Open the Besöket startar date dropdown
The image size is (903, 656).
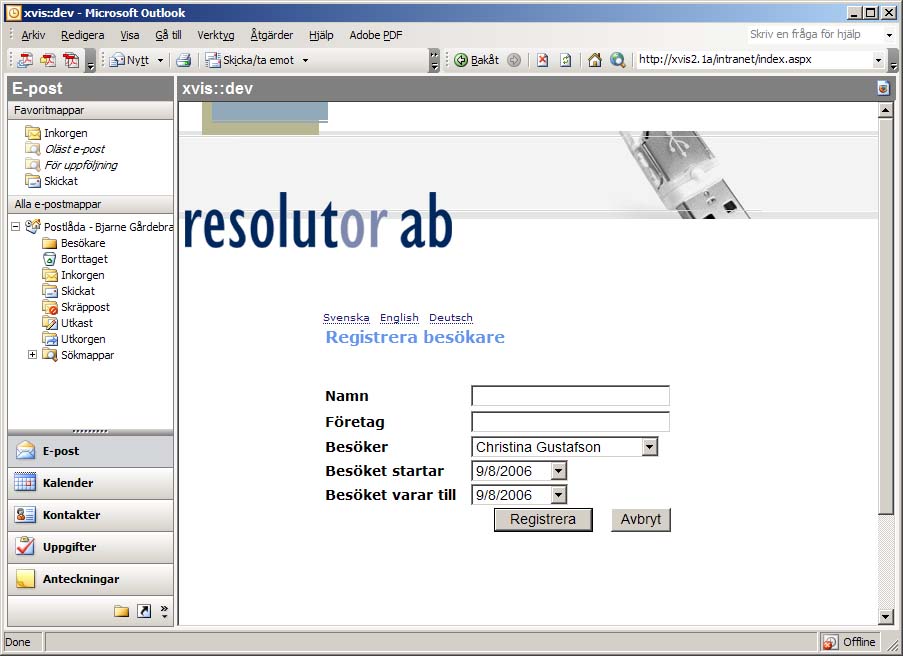point(559,471)
